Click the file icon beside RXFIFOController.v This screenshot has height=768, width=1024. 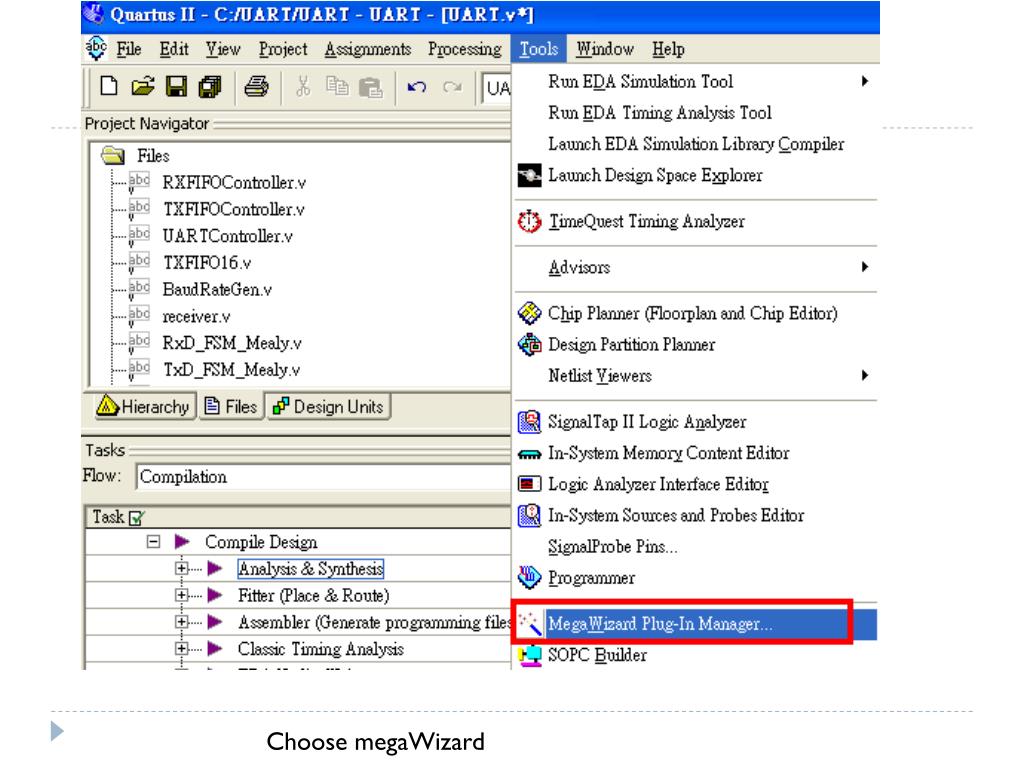point(139,182)
